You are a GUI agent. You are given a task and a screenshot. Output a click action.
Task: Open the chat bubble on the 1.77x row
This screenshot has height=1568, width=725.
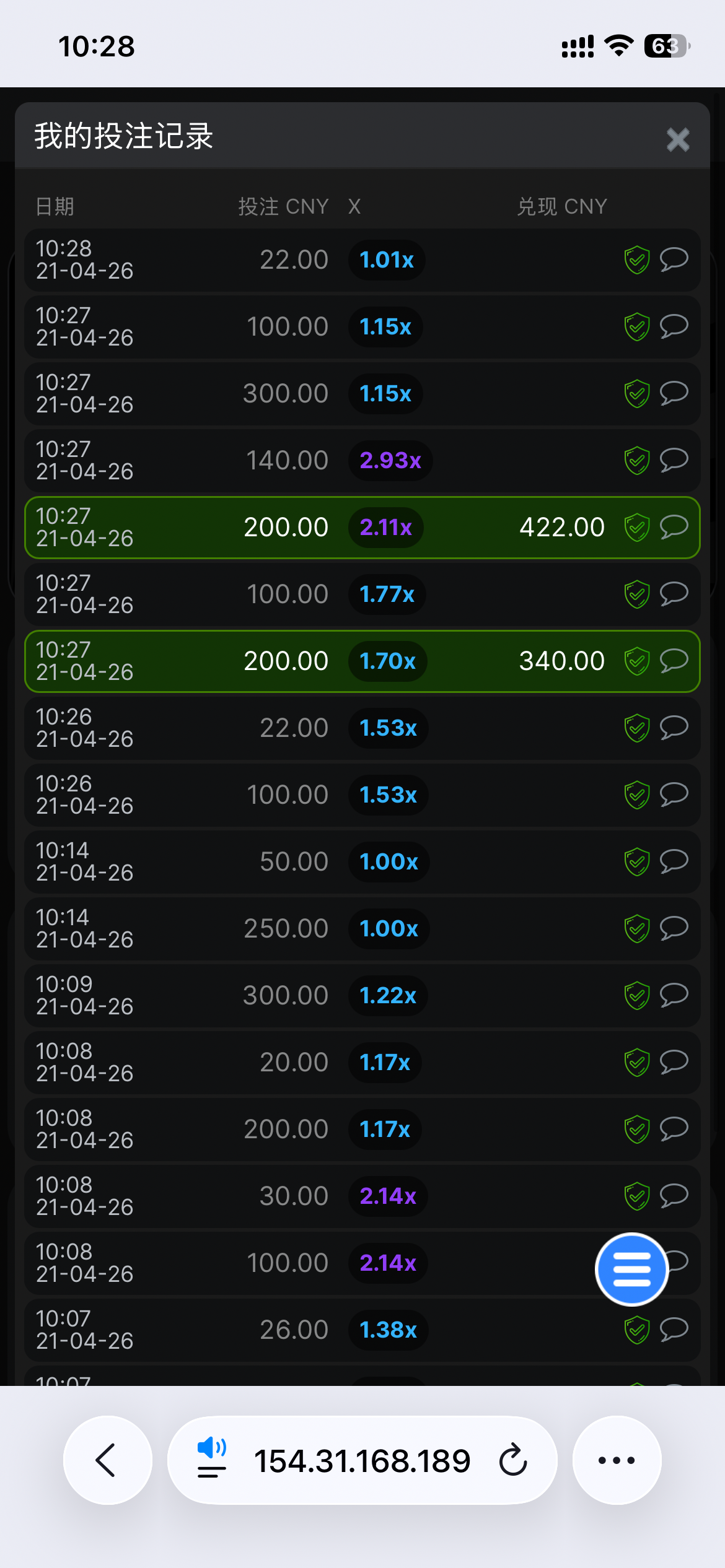pos(674,594)
